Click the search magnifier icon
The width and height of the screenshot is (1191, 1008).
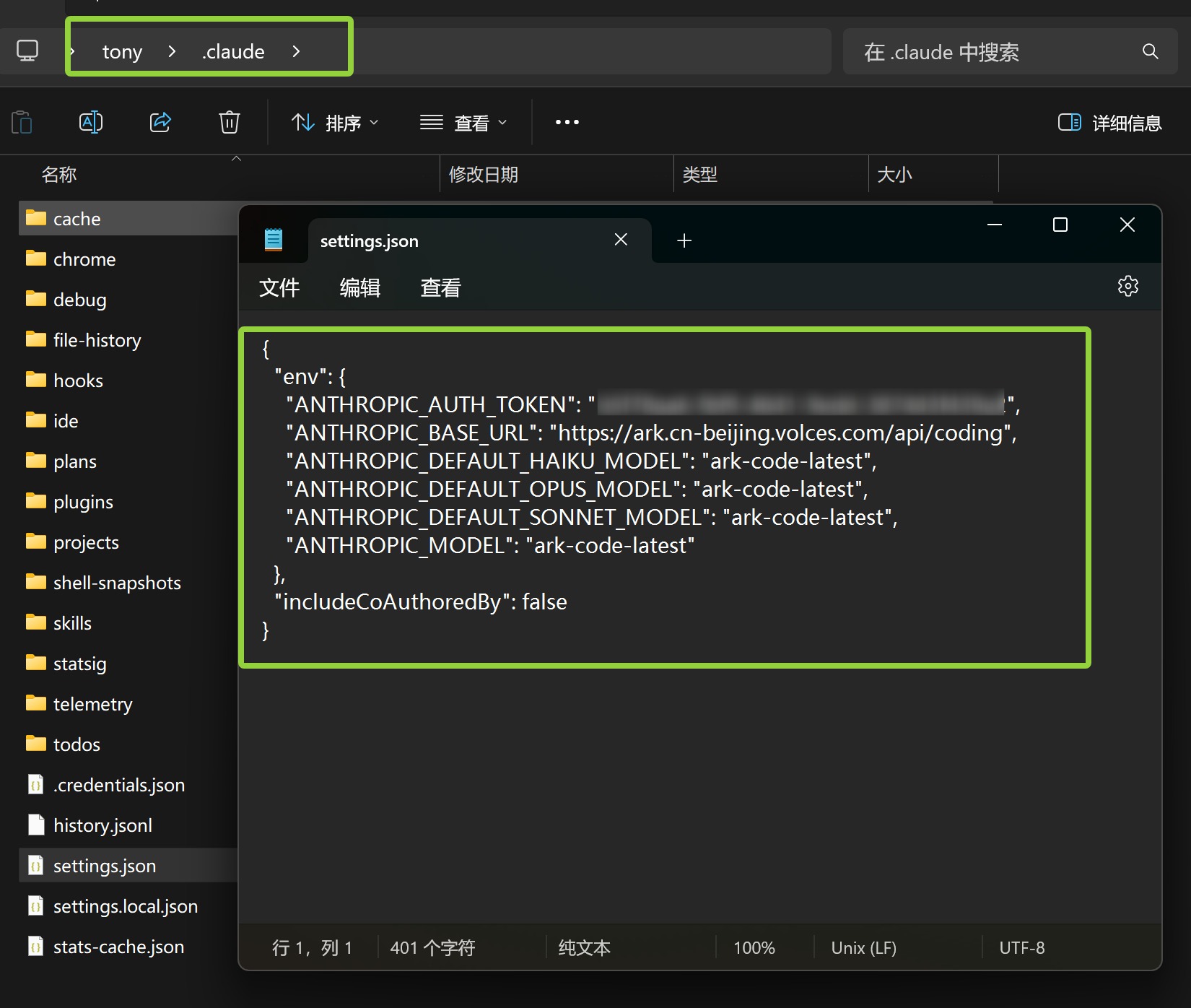click(x=1149, y=51)
